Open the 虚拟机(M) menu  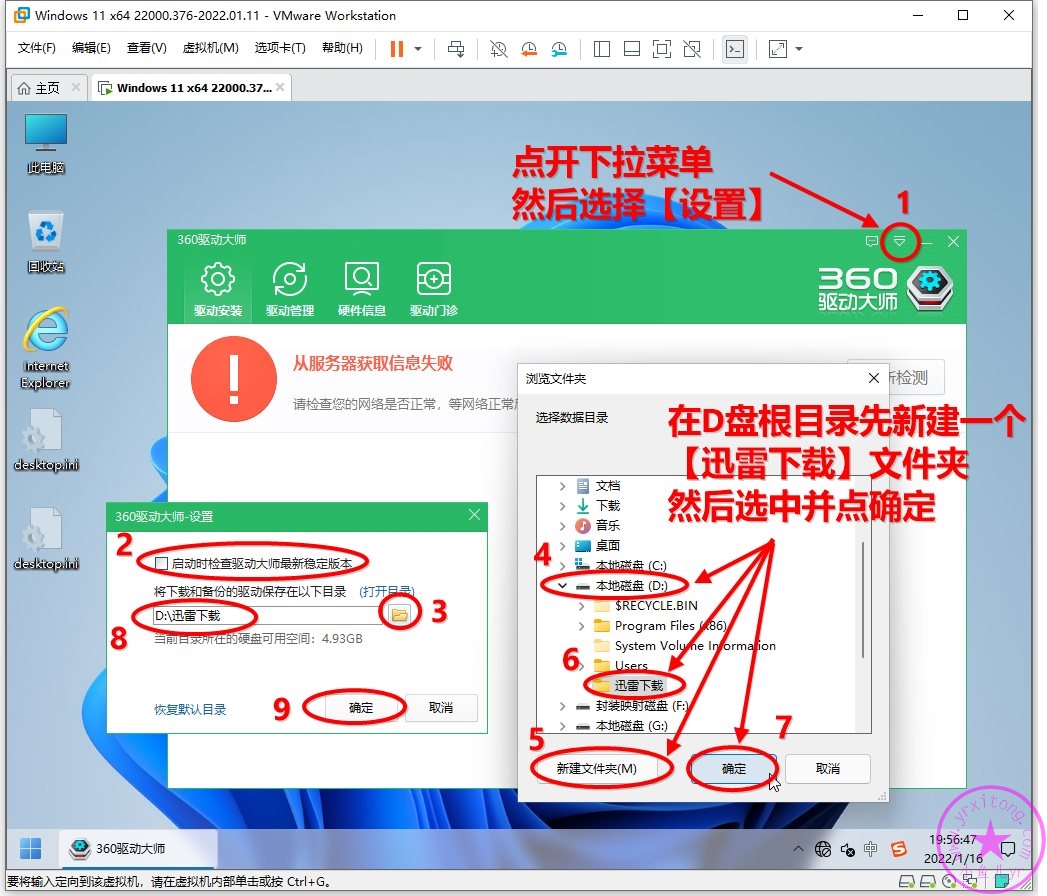click(x=211, y=48)
